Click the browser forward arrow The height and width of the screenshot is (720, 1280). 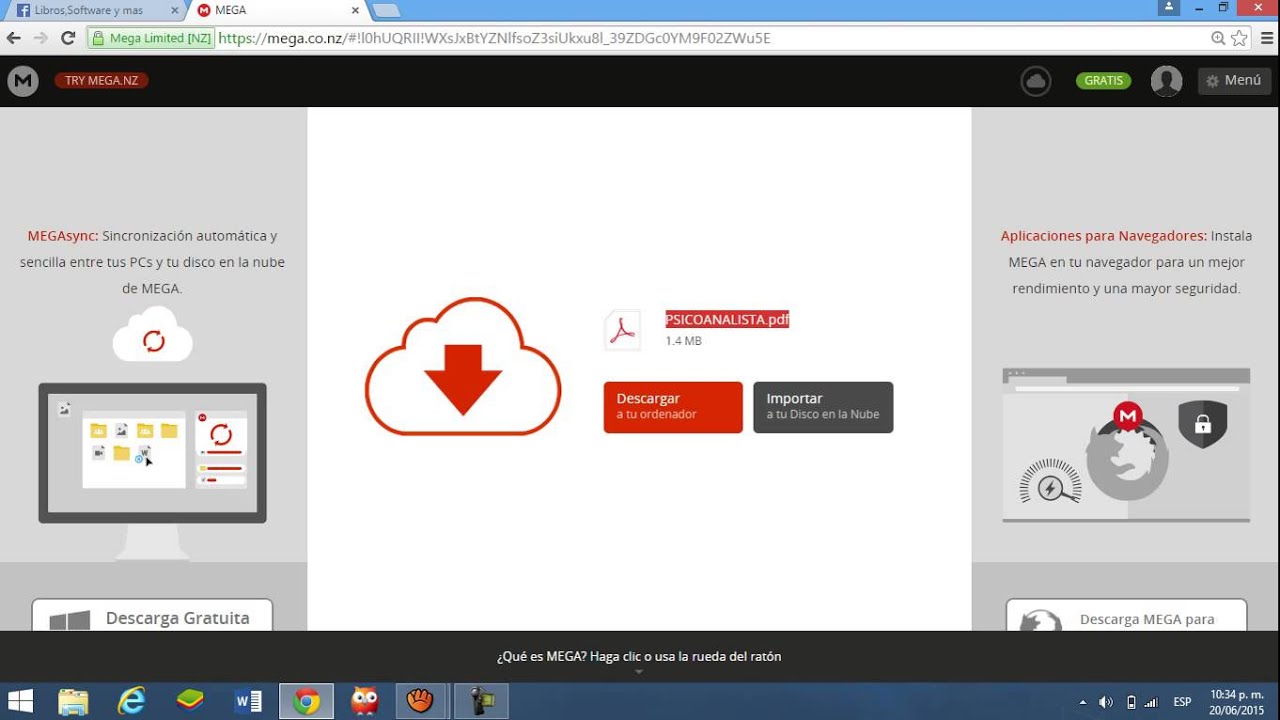click(x=41, y=38)
